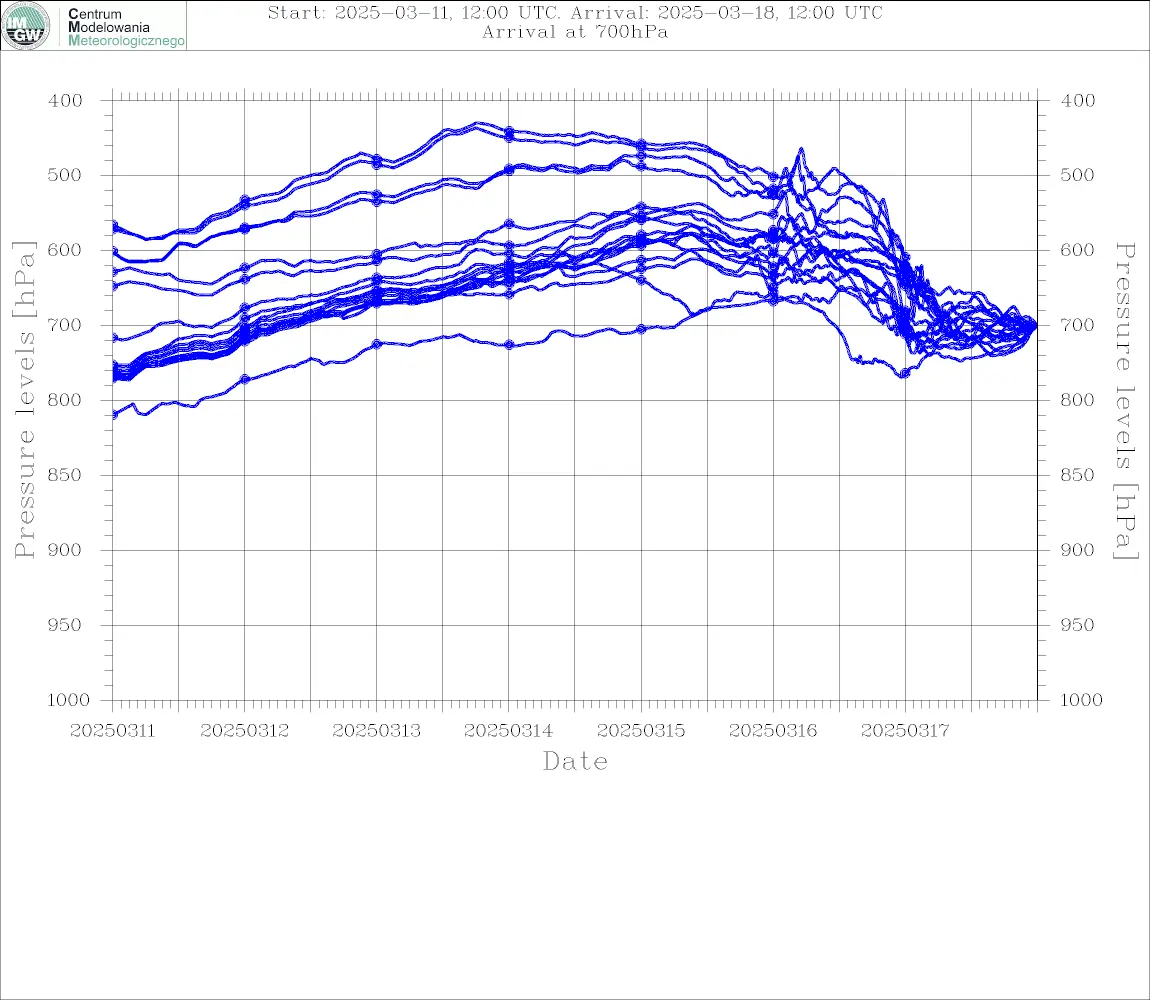Screen dimensions: 1150x1000
Task: Click the 20250316 date label
Action: click(x=773, y=731)
